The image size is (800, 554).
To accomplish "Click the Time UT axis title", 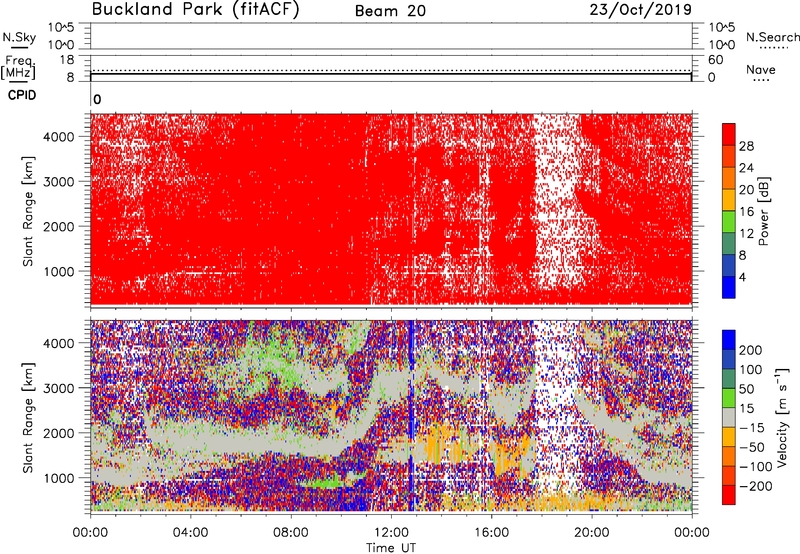I will (391, 548).
